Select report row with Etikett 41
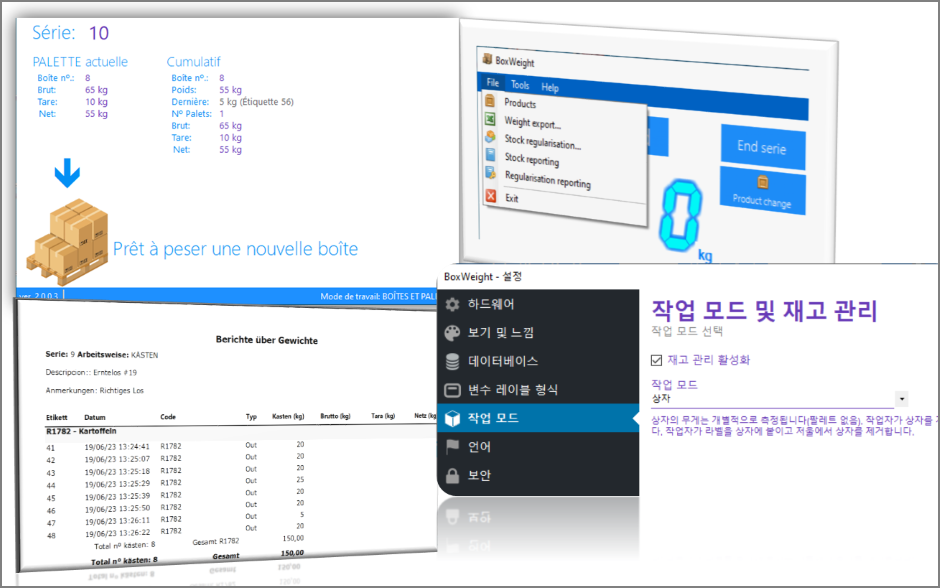This screenshot has width=940, height=588. pos(177,446)
